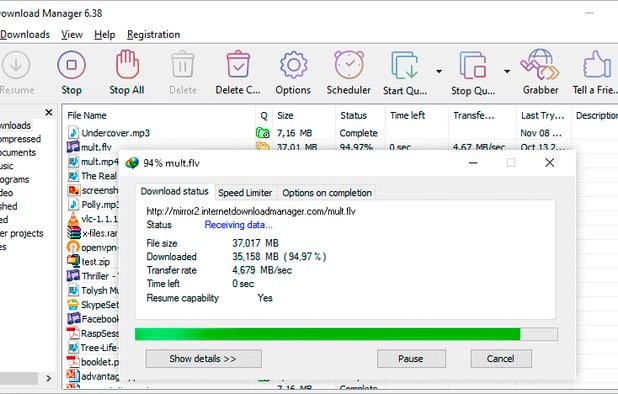Click the green download progress bar
The image size is (618, 394).
coord(346,334)
